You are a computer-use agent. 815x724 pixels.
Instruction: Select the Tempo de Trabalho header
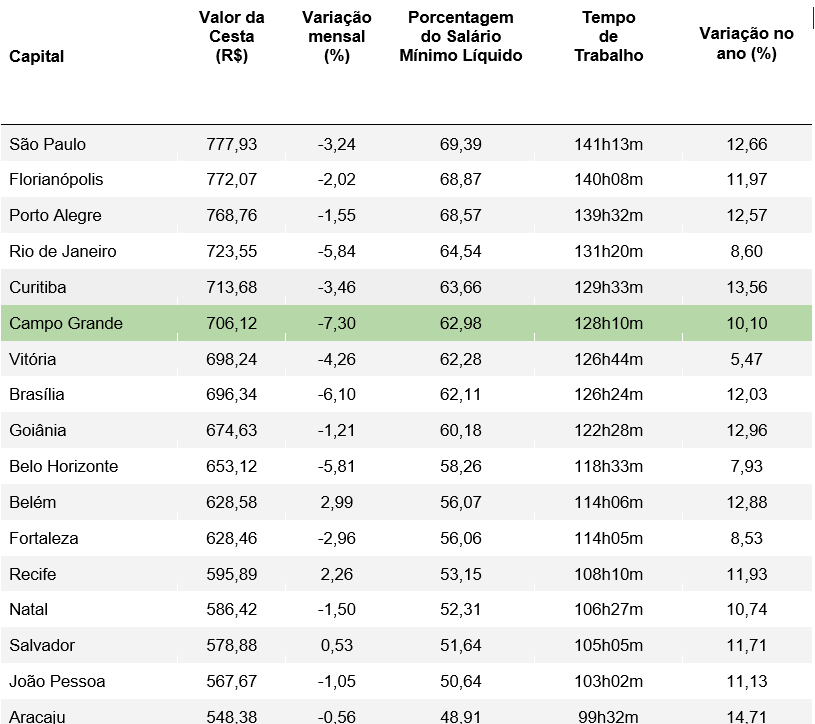608,36
